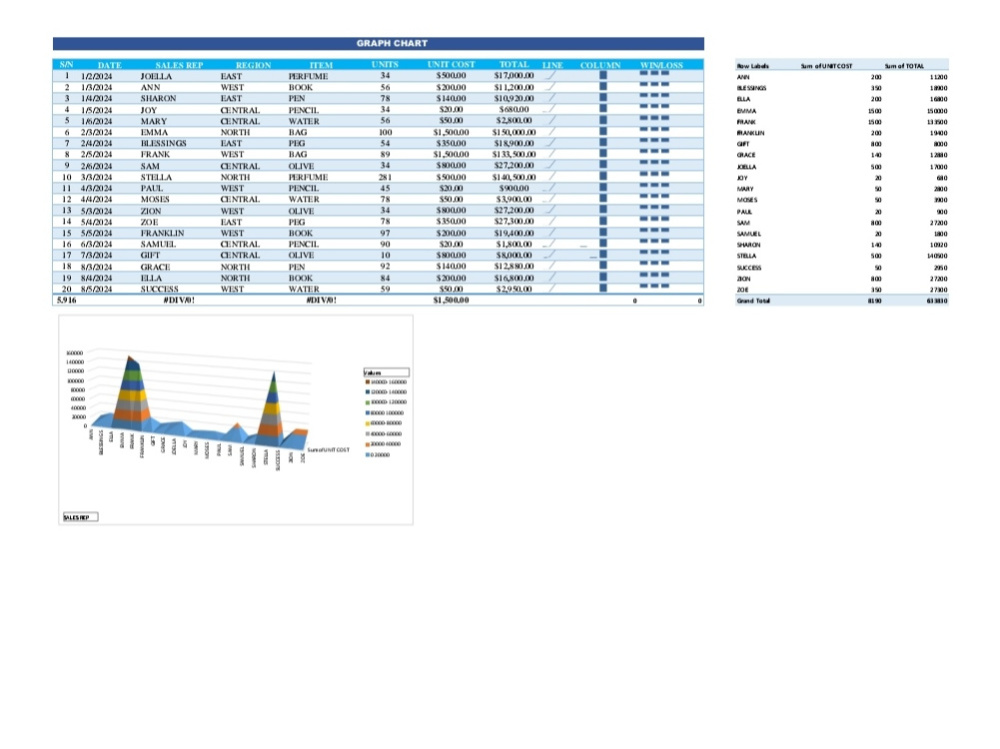This screenshot has height=749, width=1000.
Task: Click the 60000-80000 yellow legend swatch
Action: 367,424
